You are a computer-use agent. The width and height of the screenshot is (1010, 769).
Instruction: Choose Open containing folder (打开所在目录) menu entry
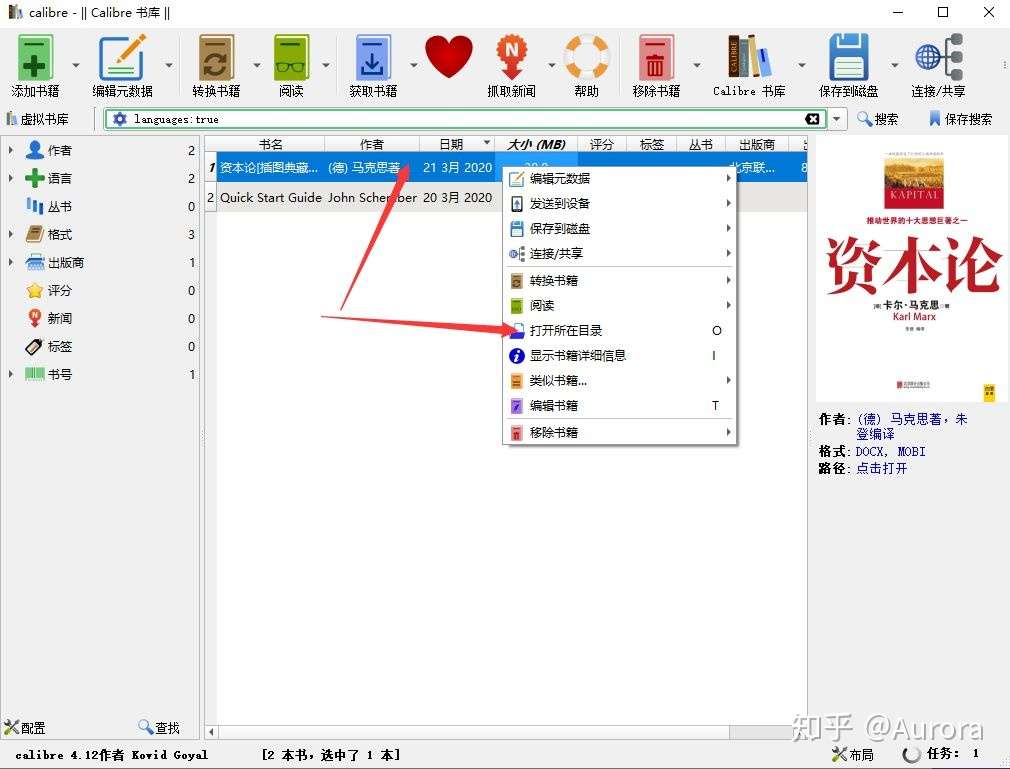point(620,330)
